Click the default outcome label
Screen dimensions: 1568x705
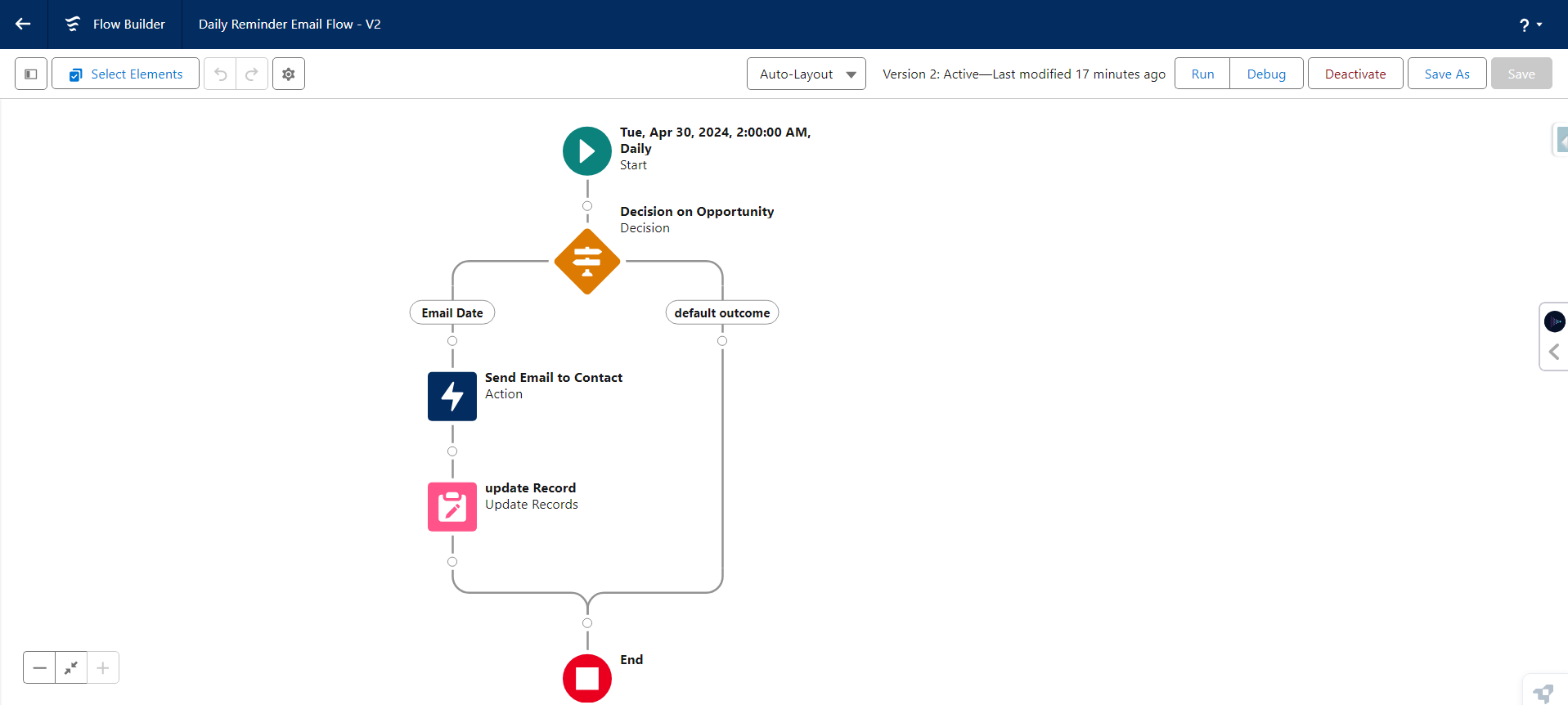tap(721, 312)
